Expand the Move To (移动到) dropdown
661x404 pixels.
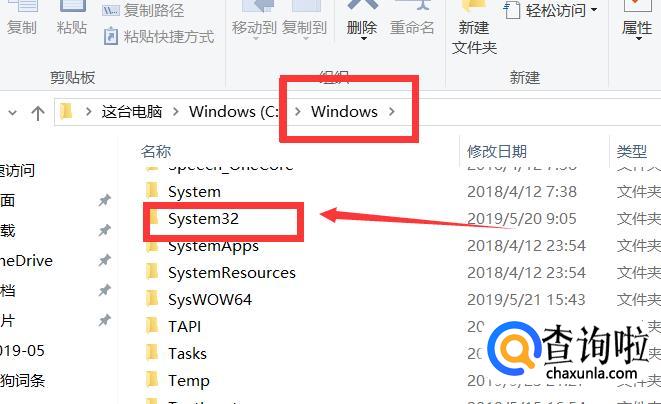pos(255,39)
